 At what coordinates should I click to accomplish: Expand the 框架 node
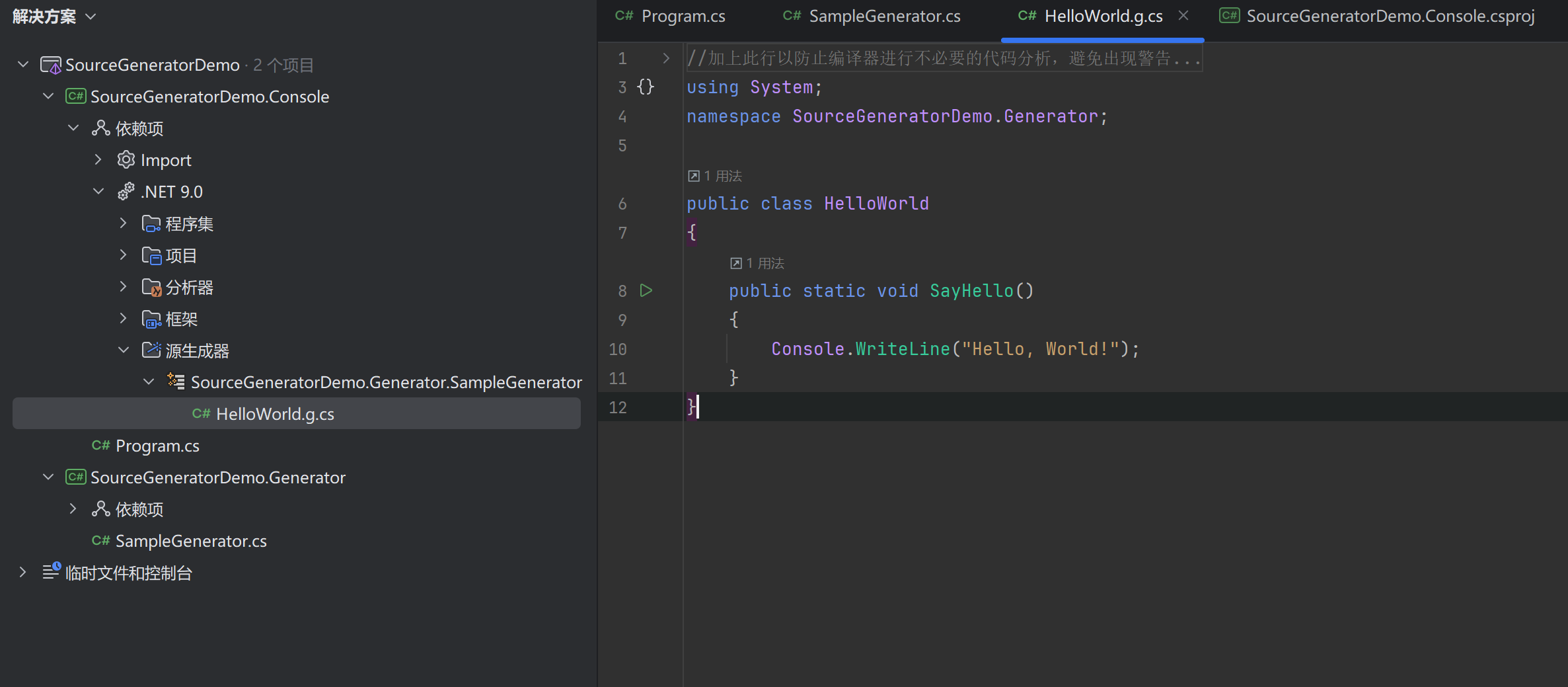click(x=123, y=319)
